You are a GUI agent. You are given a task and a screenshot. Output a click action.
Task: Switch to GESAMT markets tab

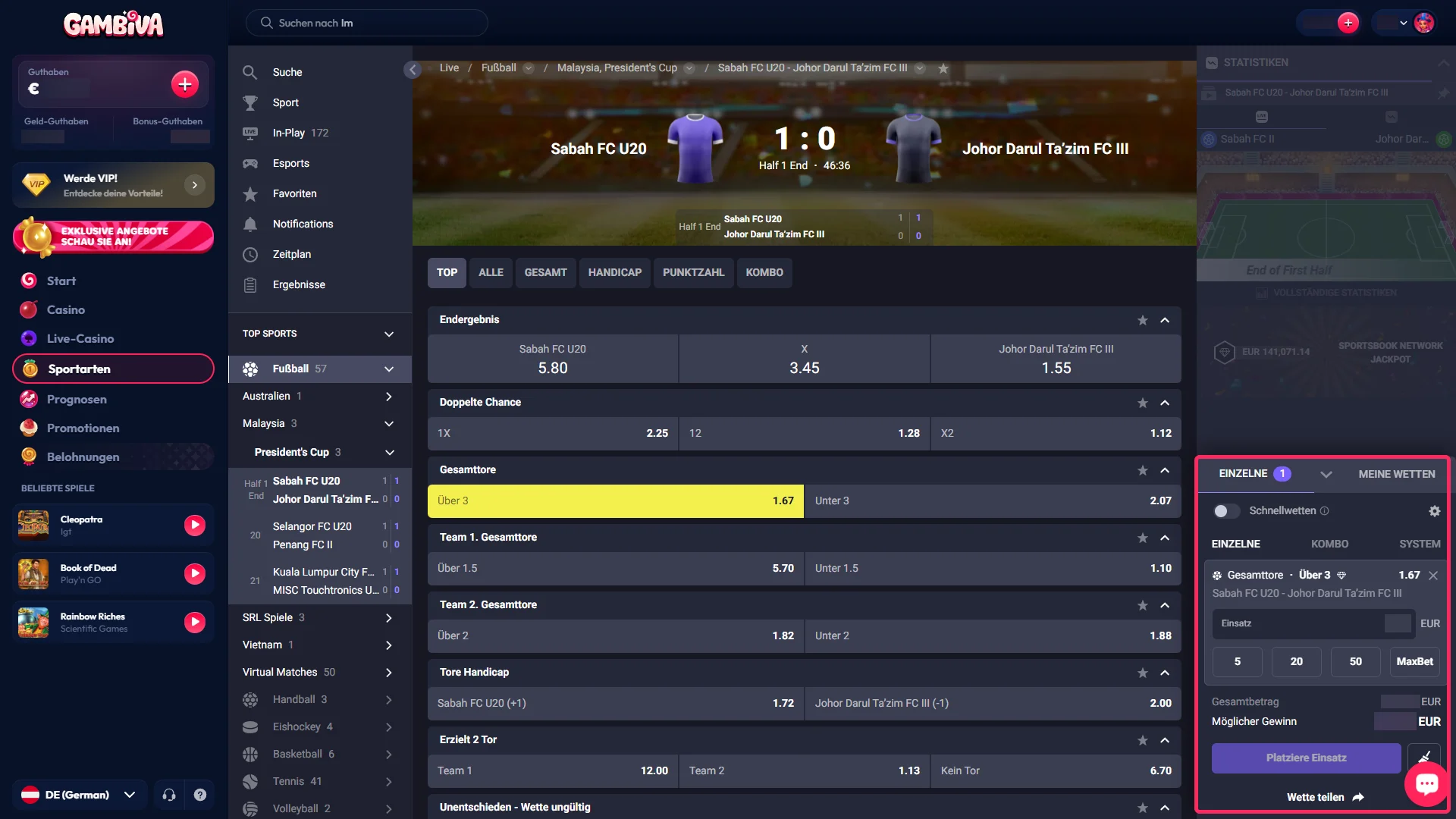[545, 273]
